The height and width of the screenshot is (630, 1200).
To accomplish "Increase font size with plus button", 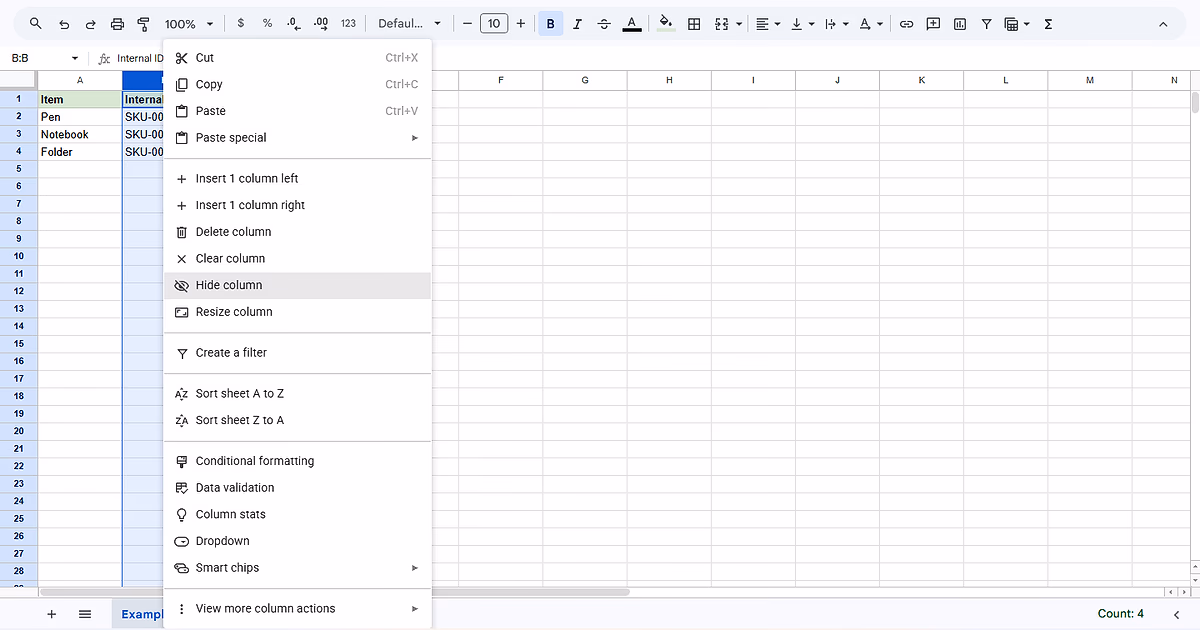I will (521, 23).
